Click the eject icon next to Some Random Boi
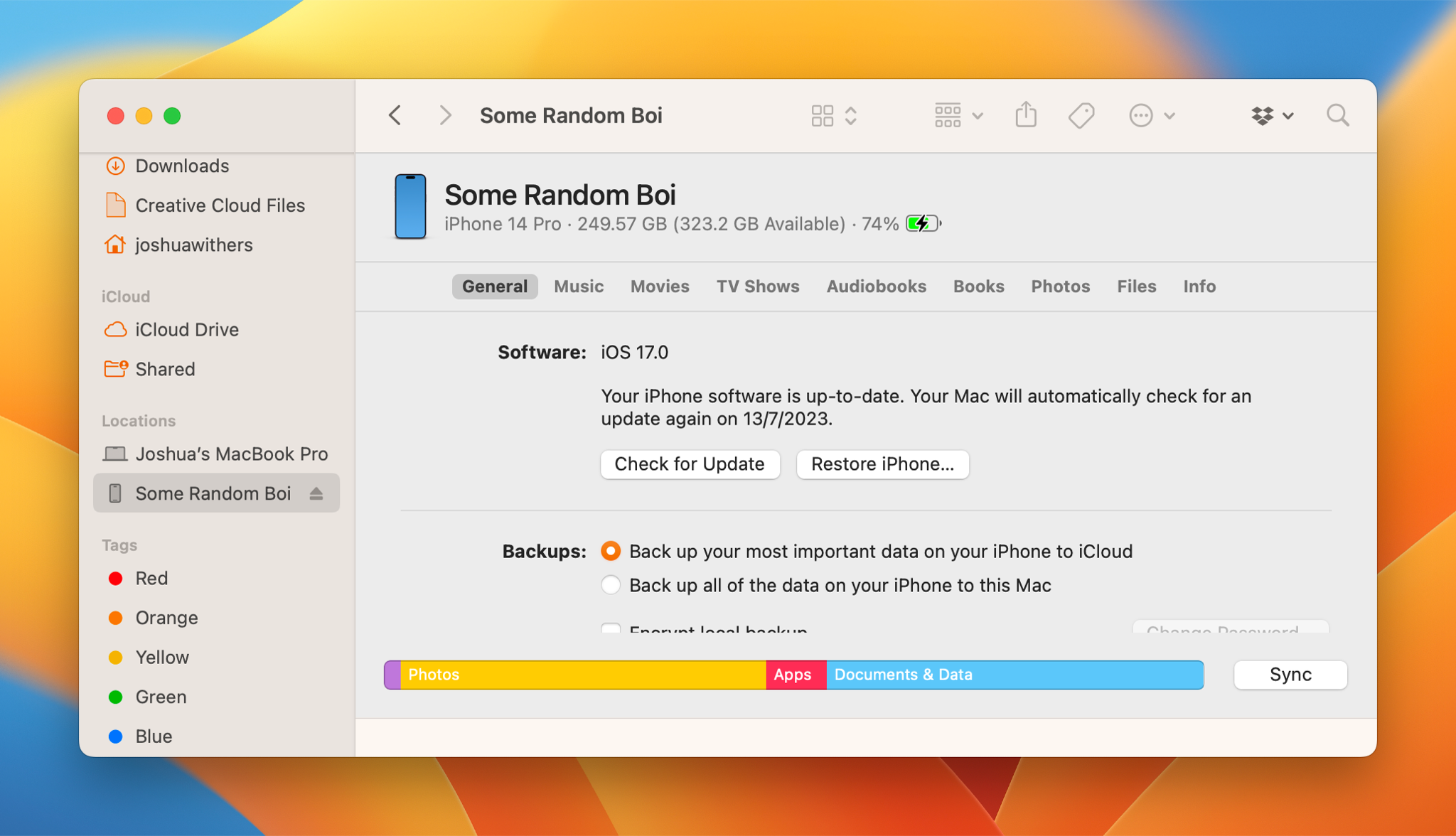This screenshot has width=1456, height=836. pyautogui.click(x=316, y=493)
